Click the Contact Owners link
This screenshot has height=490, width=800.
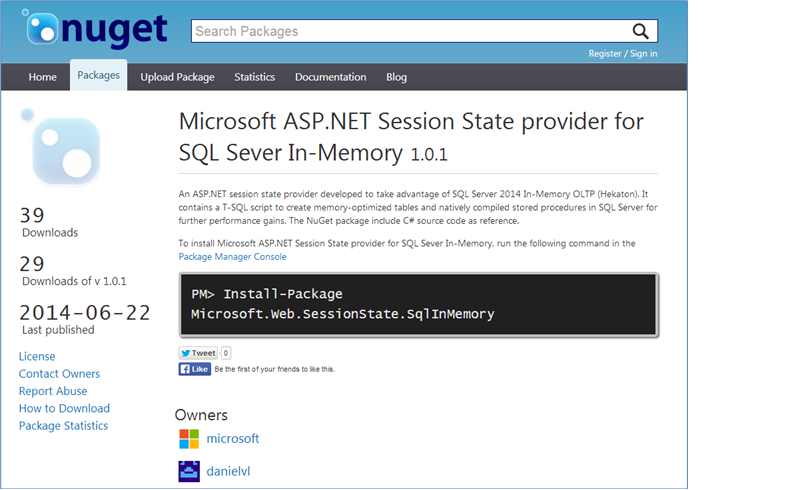(59, 374)
